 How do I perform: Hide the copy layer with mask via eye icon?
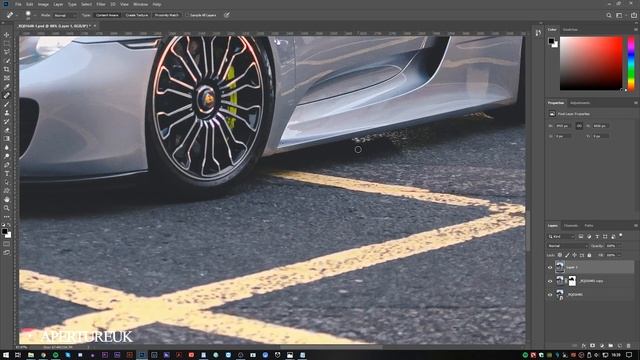550,281
